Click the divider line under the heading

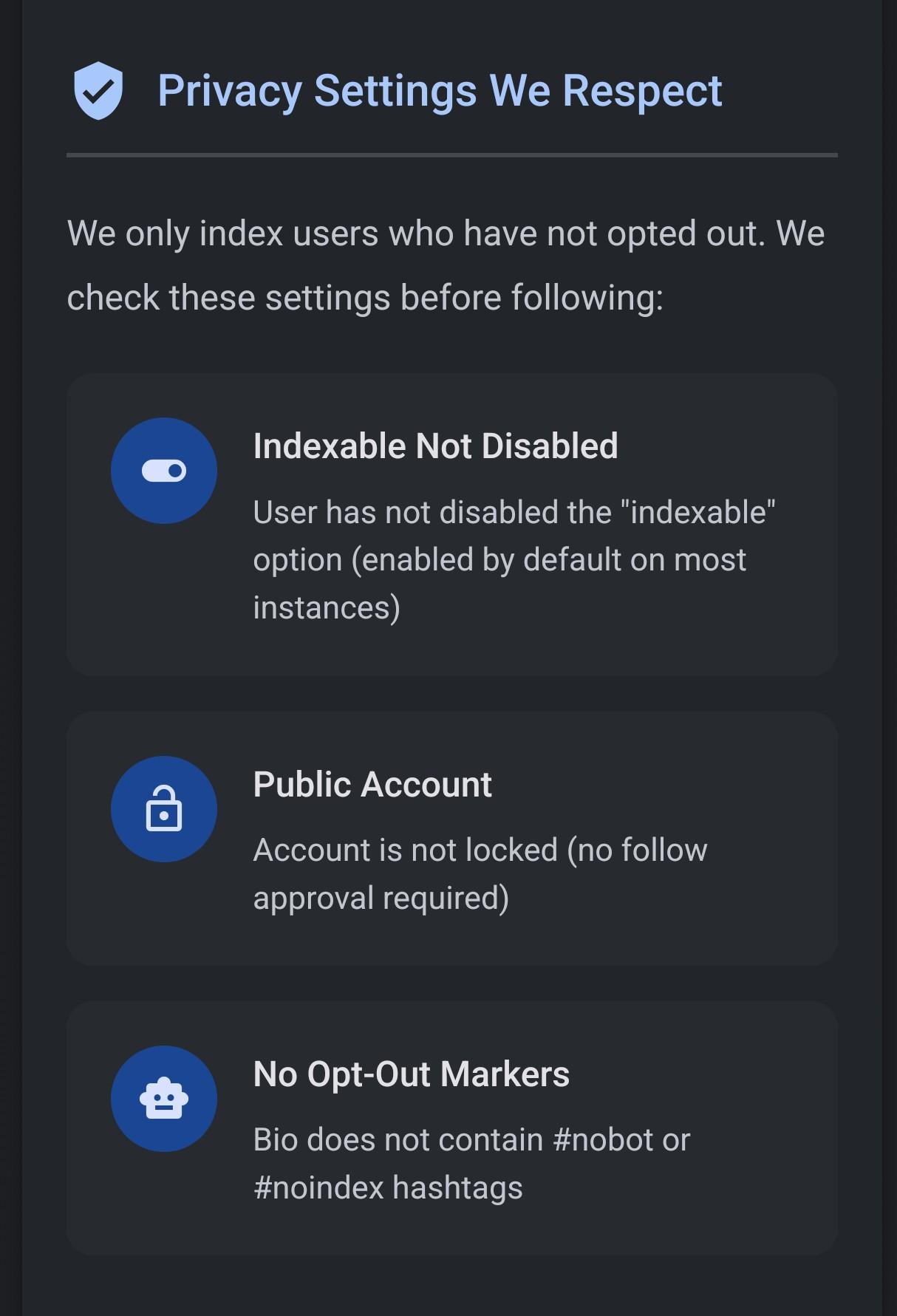(x=451, y=155)
